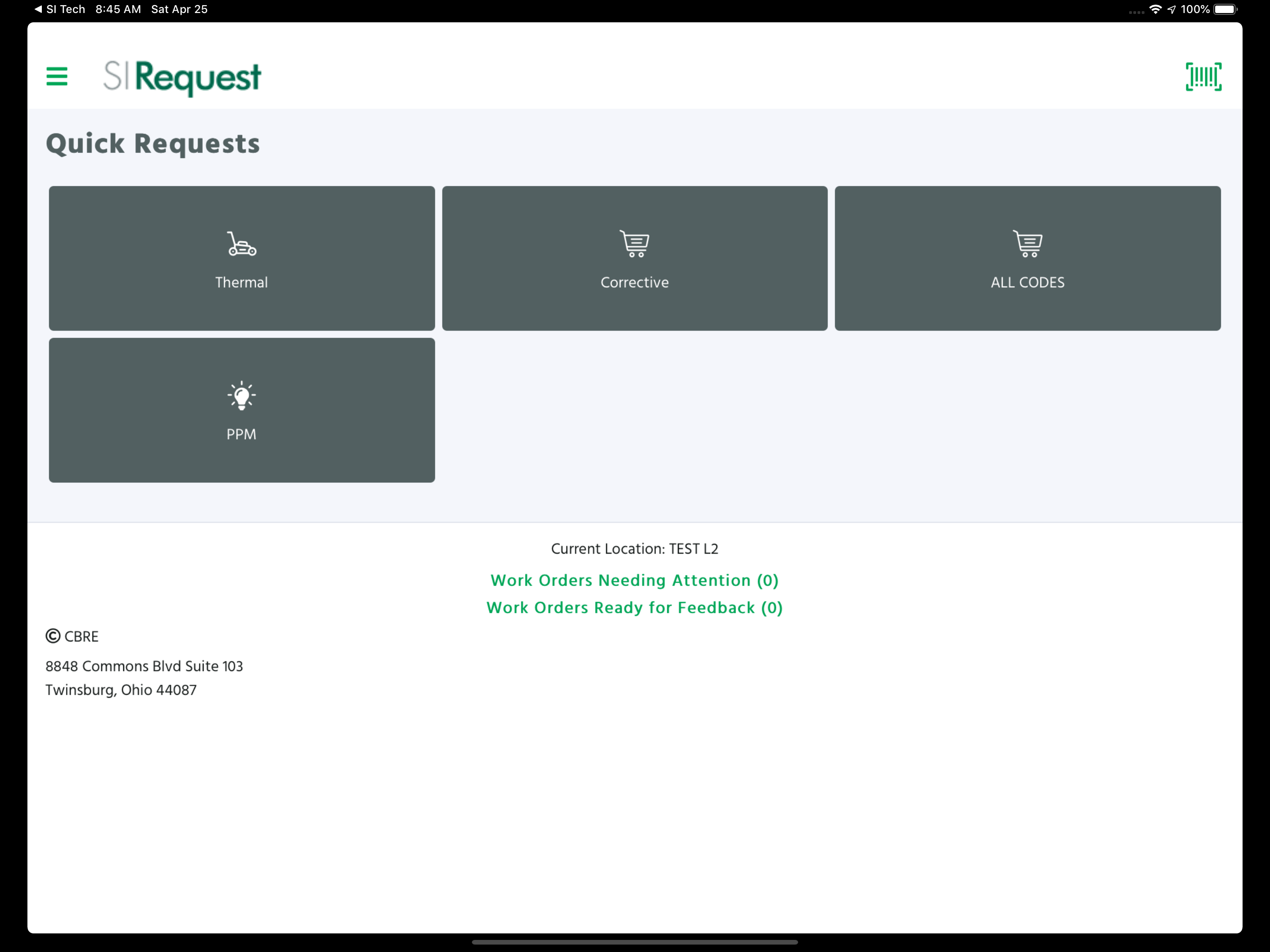The height and width of the screenshot is (952, 1270).
Task: Open the Corrective quick request tile
Action: coord(635,258)
